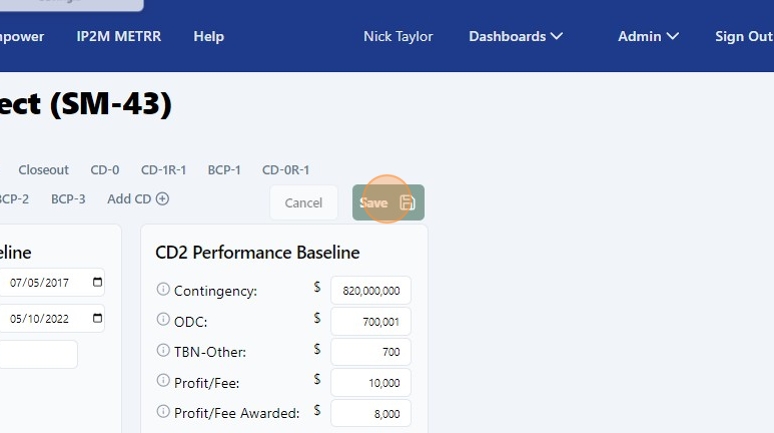Image resolution: width=774 pixels, height=433 pixels.
Task: Select the Closeout tab
Action: [43, 170]
